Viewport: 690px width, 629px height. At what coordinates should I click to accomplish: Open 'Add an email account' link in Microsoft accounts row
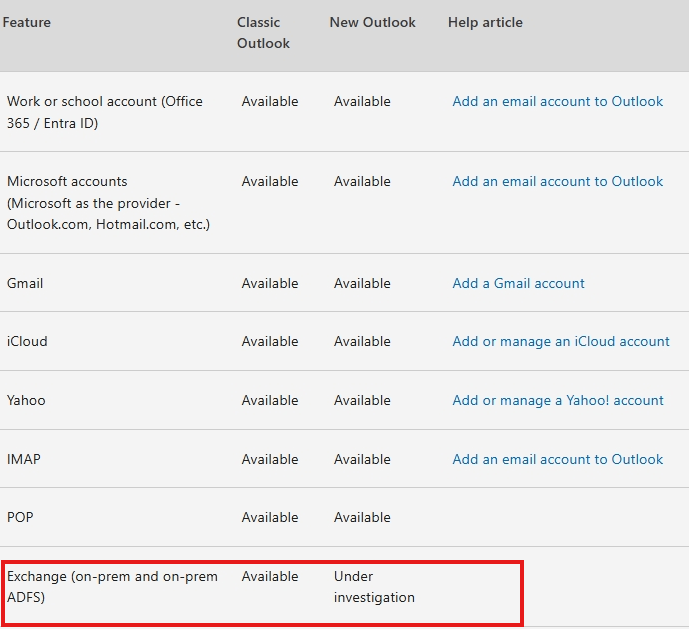pyautogui.click(x=558, y=181)
